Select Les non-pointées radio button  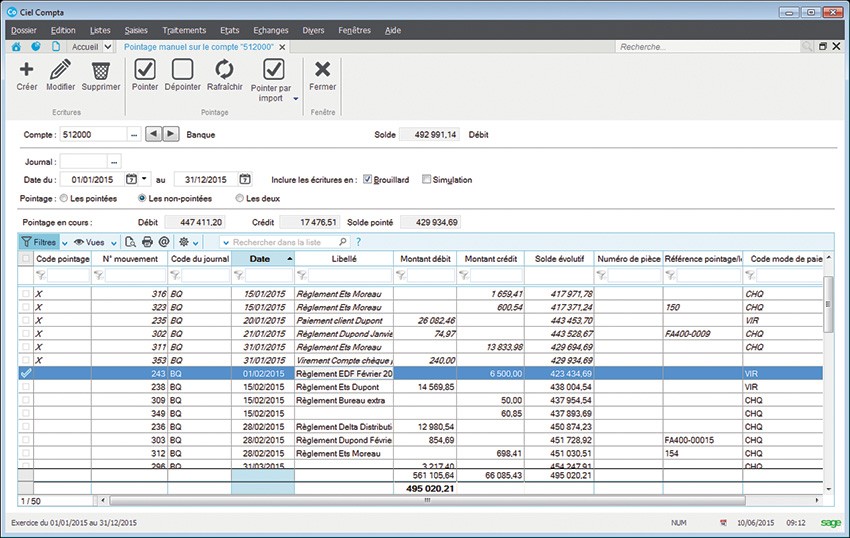tap(142, 198)
